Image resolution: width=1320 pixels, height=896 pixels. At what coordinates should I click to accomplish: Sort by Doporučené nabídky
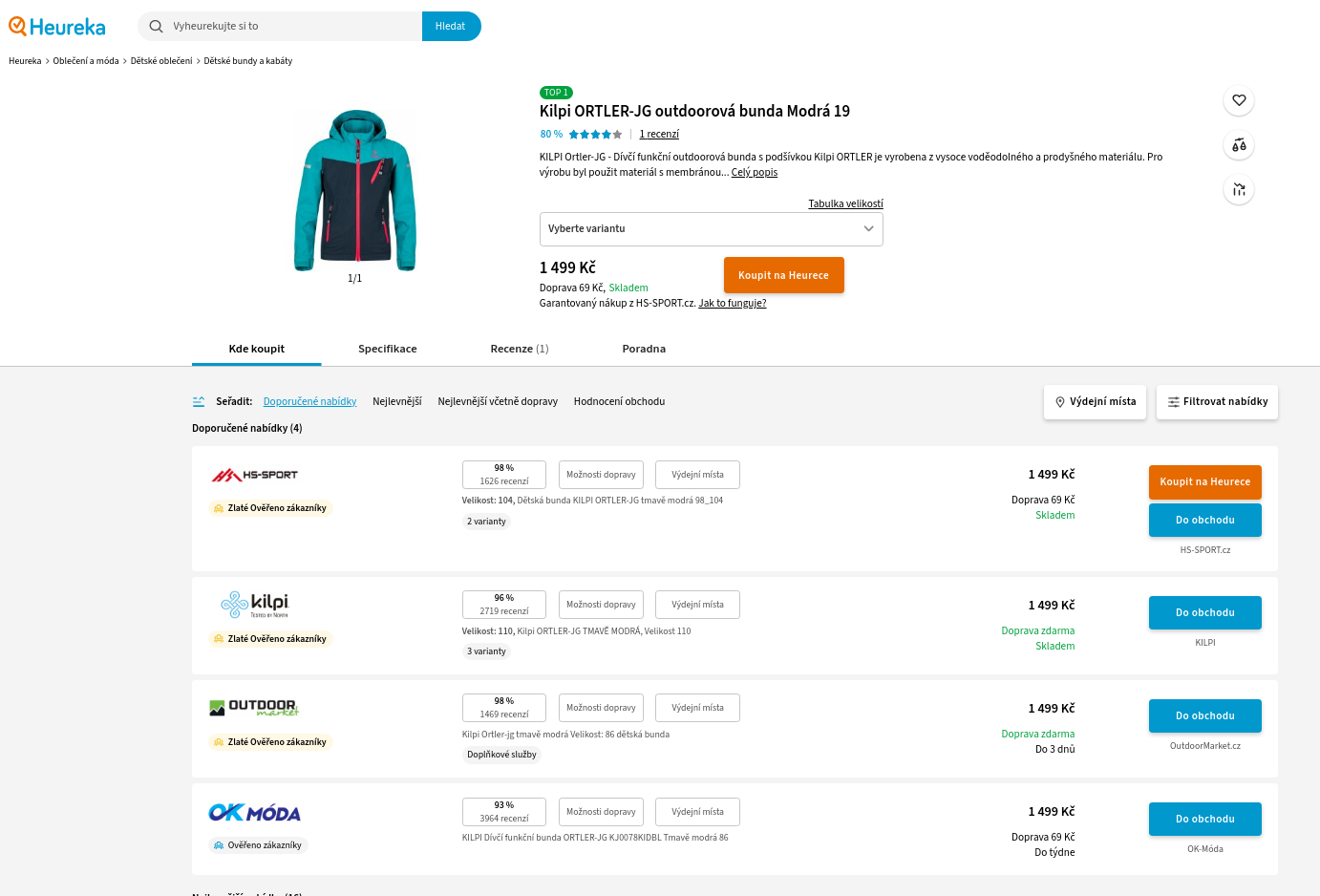310,402
